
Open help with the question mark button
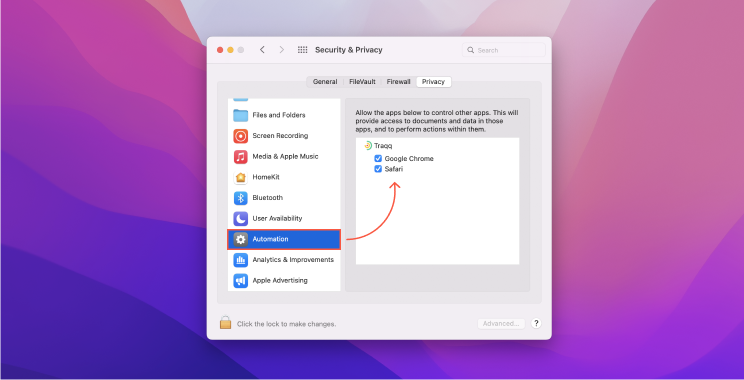(536, 324)
